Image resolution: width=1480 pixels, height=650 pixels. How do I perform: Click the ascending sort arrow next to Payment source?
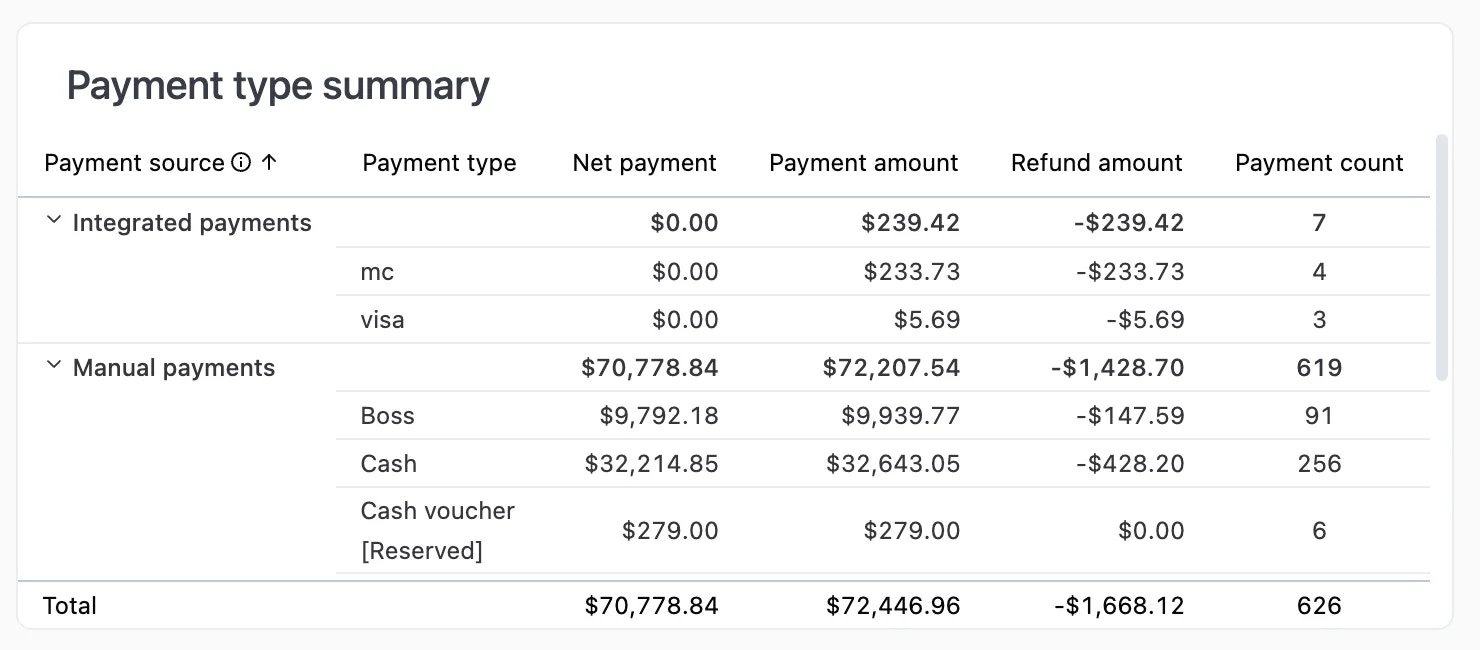[269, 162]
